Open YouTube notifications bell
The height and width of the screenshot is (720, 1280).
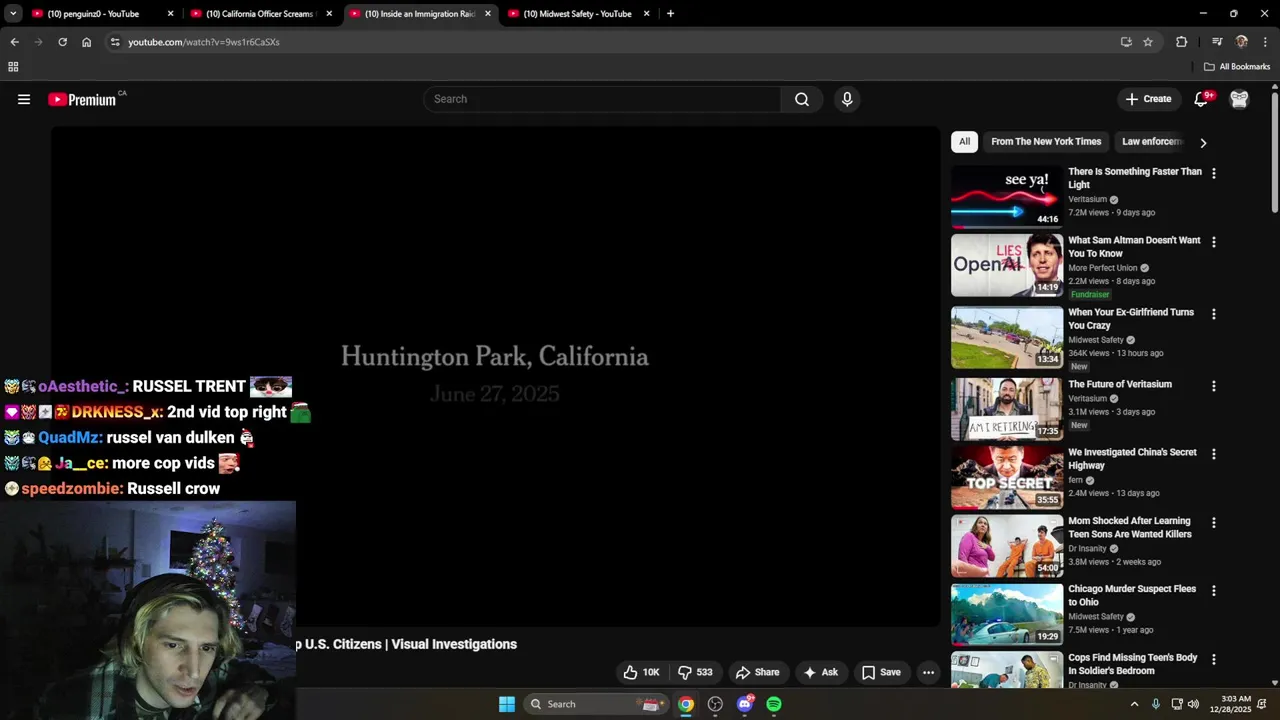pos(1201,99)
